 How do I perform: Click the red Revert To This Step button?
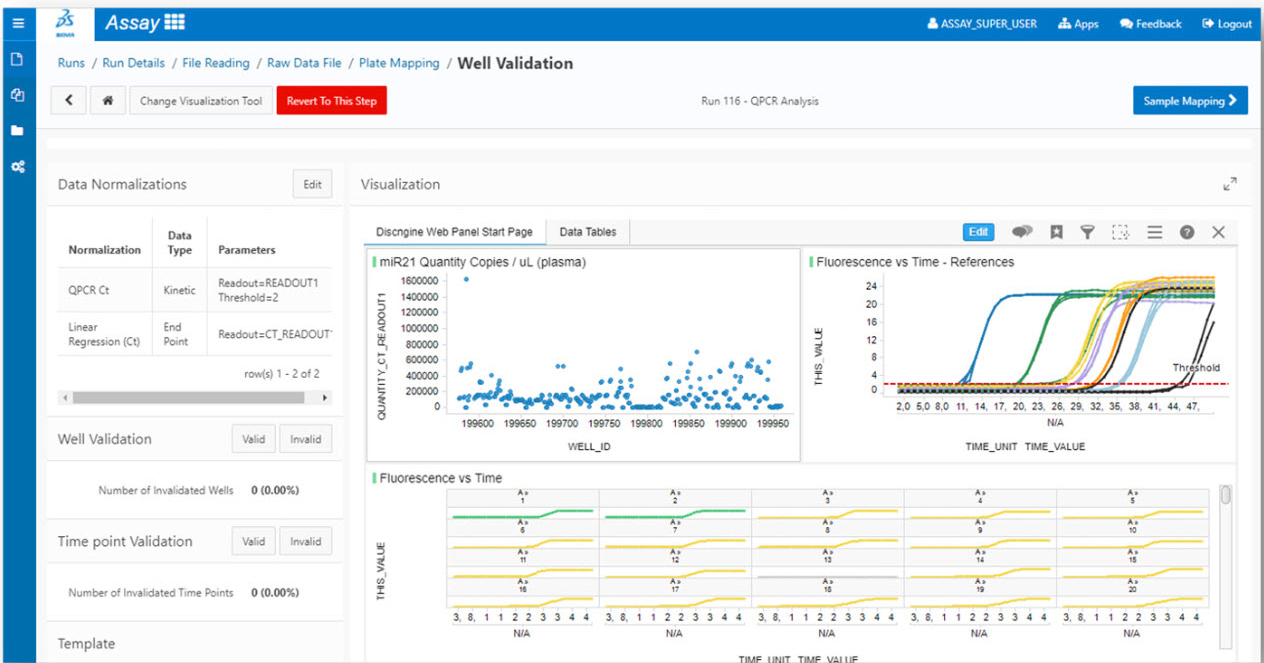pyautogui.click(x=331, y=101)
